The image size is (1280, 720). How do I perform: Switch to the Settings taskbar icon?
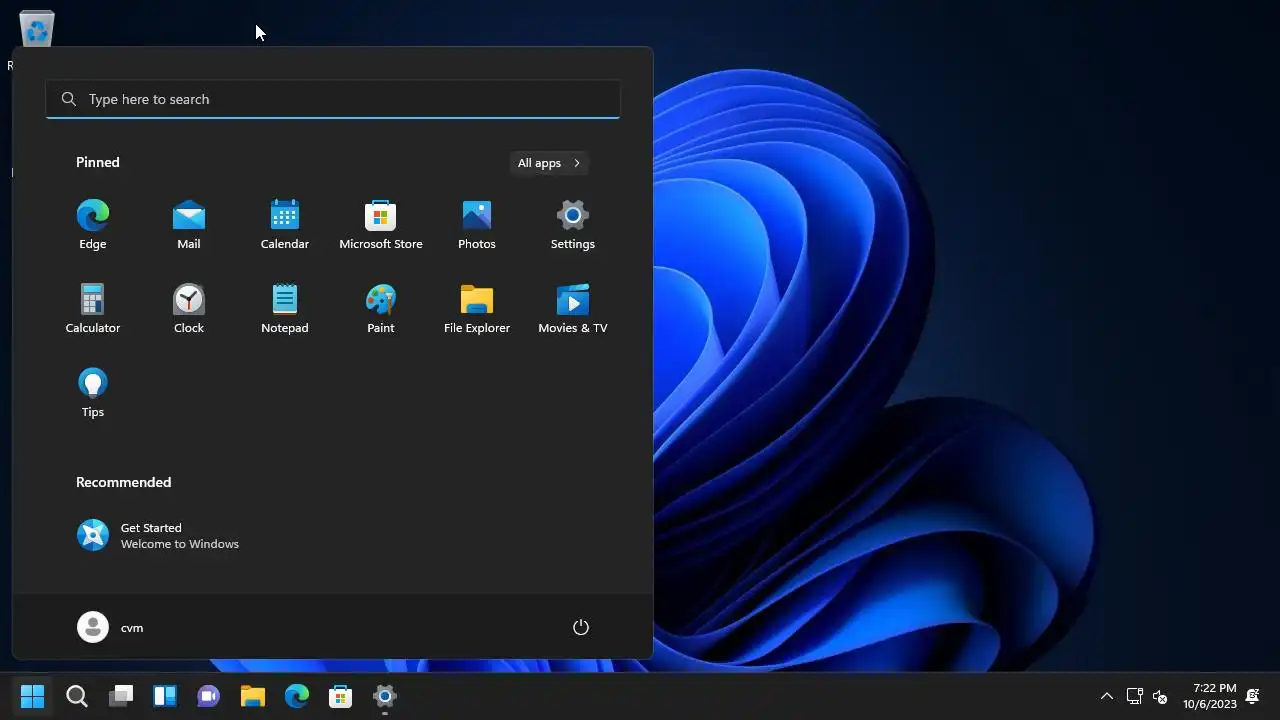point(385,696)
